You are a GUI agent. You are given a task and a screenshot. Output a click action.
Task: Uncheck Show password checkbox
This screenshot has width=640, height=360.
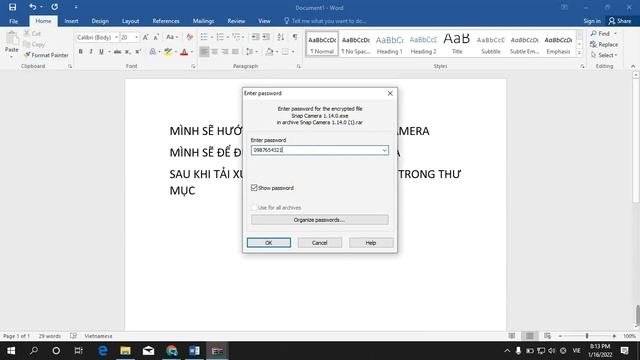(254, 188)
